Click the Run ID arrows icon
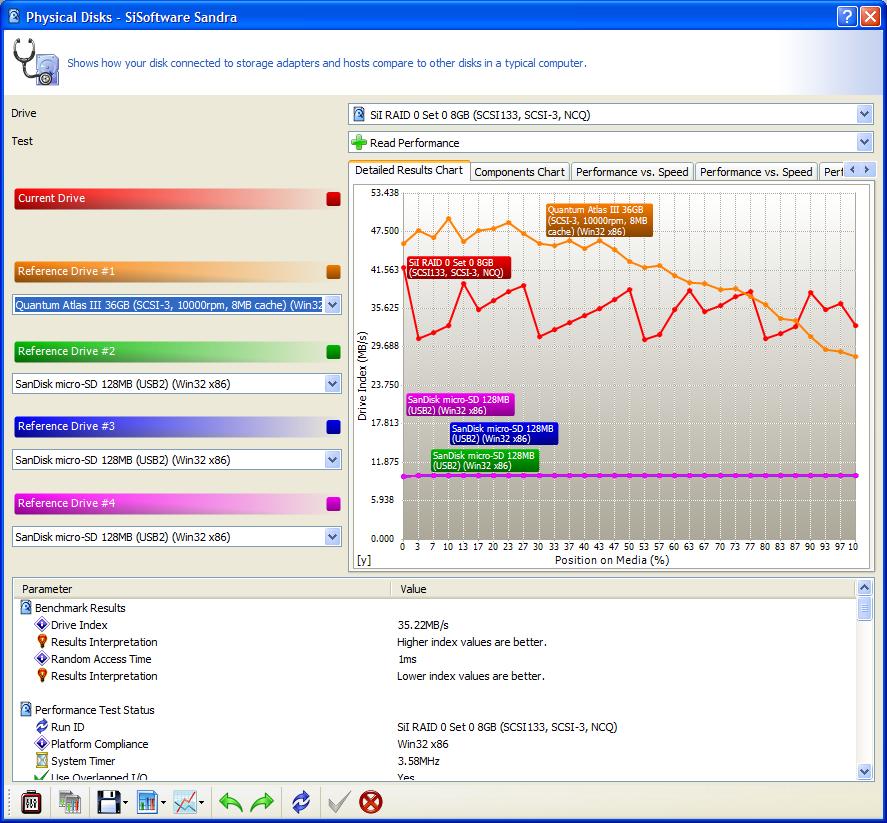Viewport: 887px width, 823px height. pyautogui.click(x=42, y=726)
